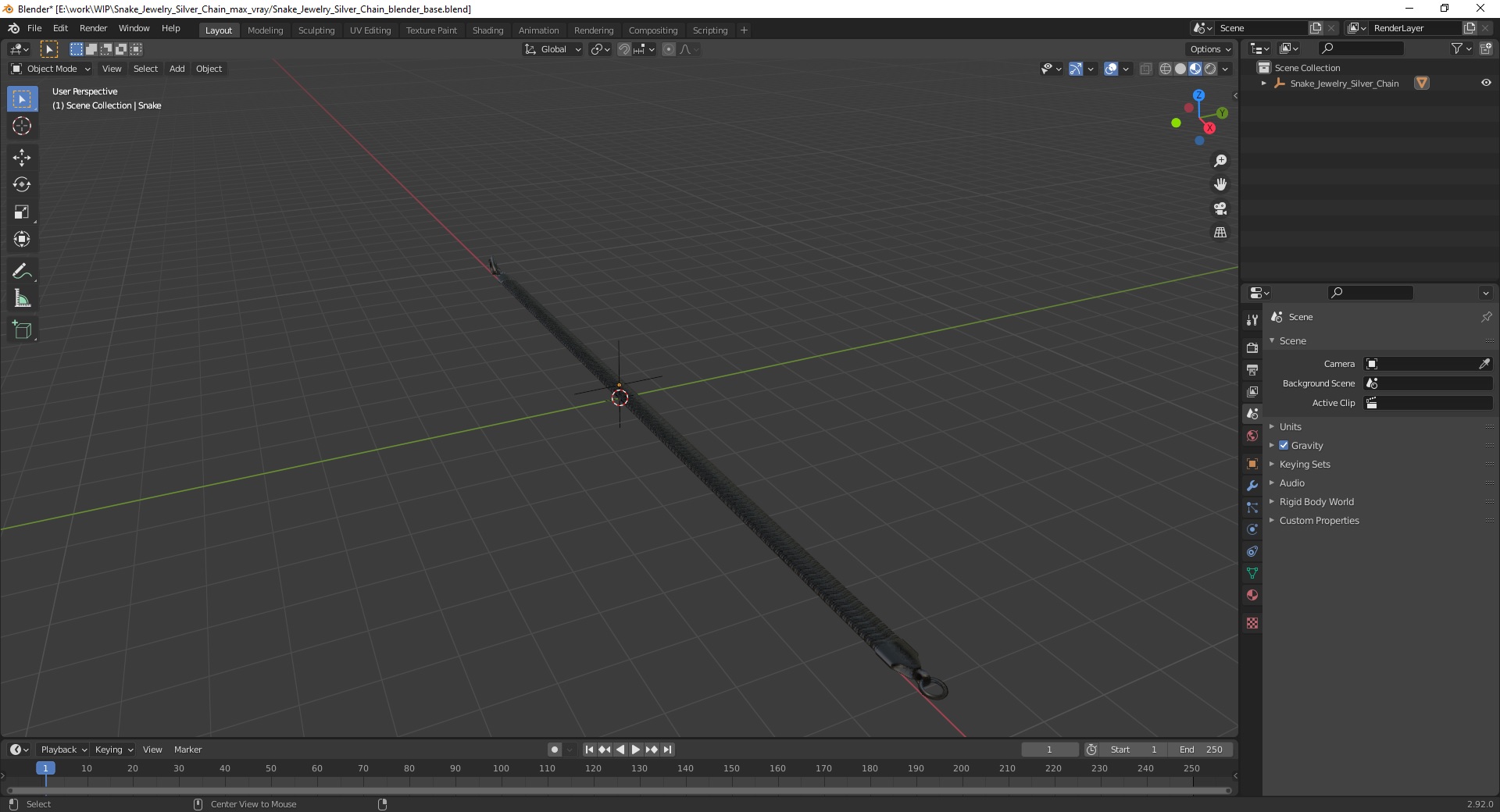Activate the Rotate tool
This screenshot has height=812, width=1500.
pos(22,185)
